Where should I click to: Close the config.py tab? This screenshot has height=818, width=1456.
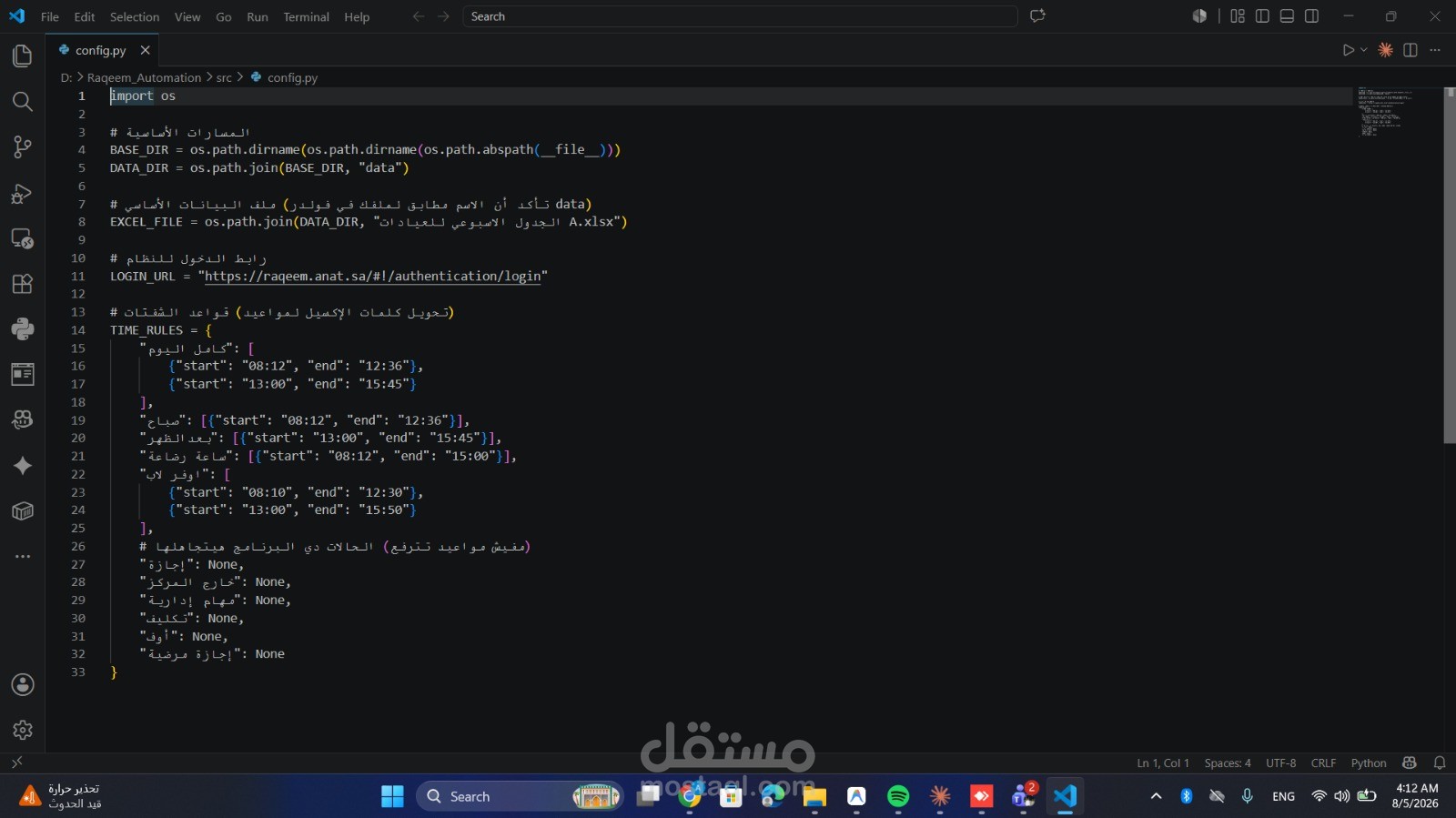(x=145, y=50)
